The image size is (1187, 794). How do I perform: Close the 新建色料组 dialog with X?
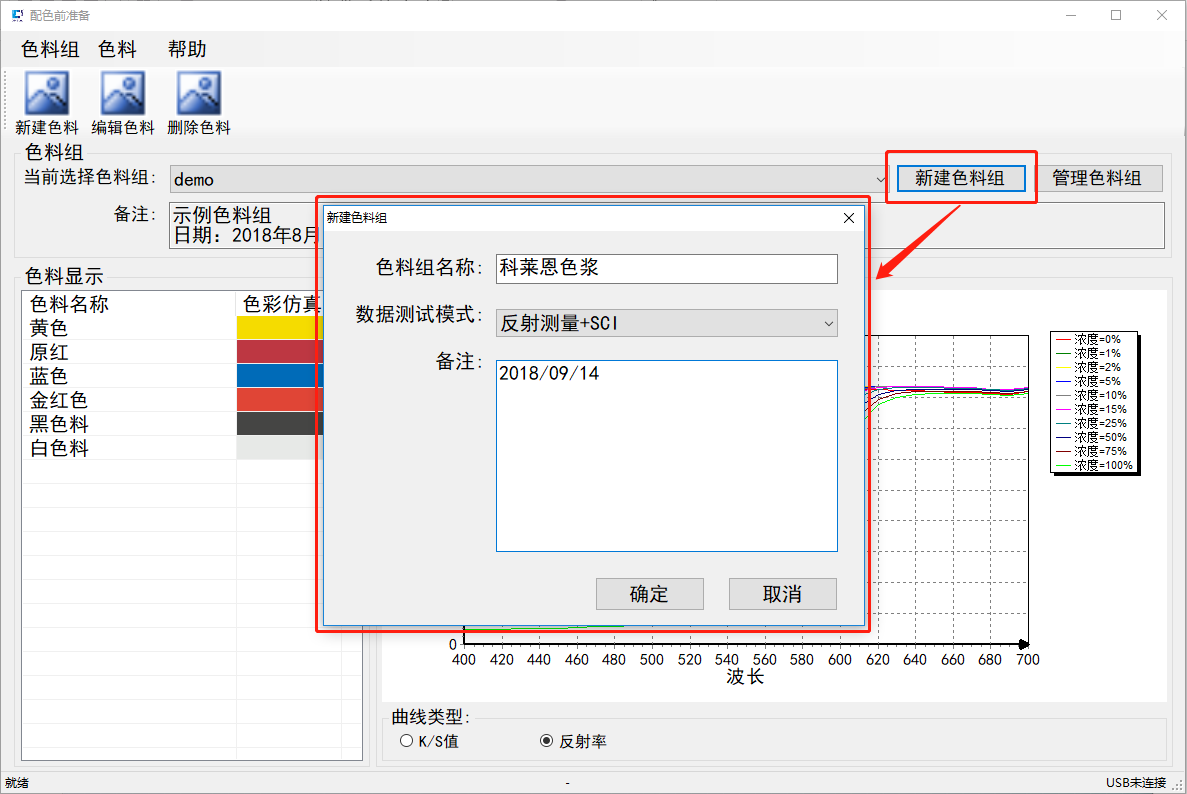(x=849, y=218)
